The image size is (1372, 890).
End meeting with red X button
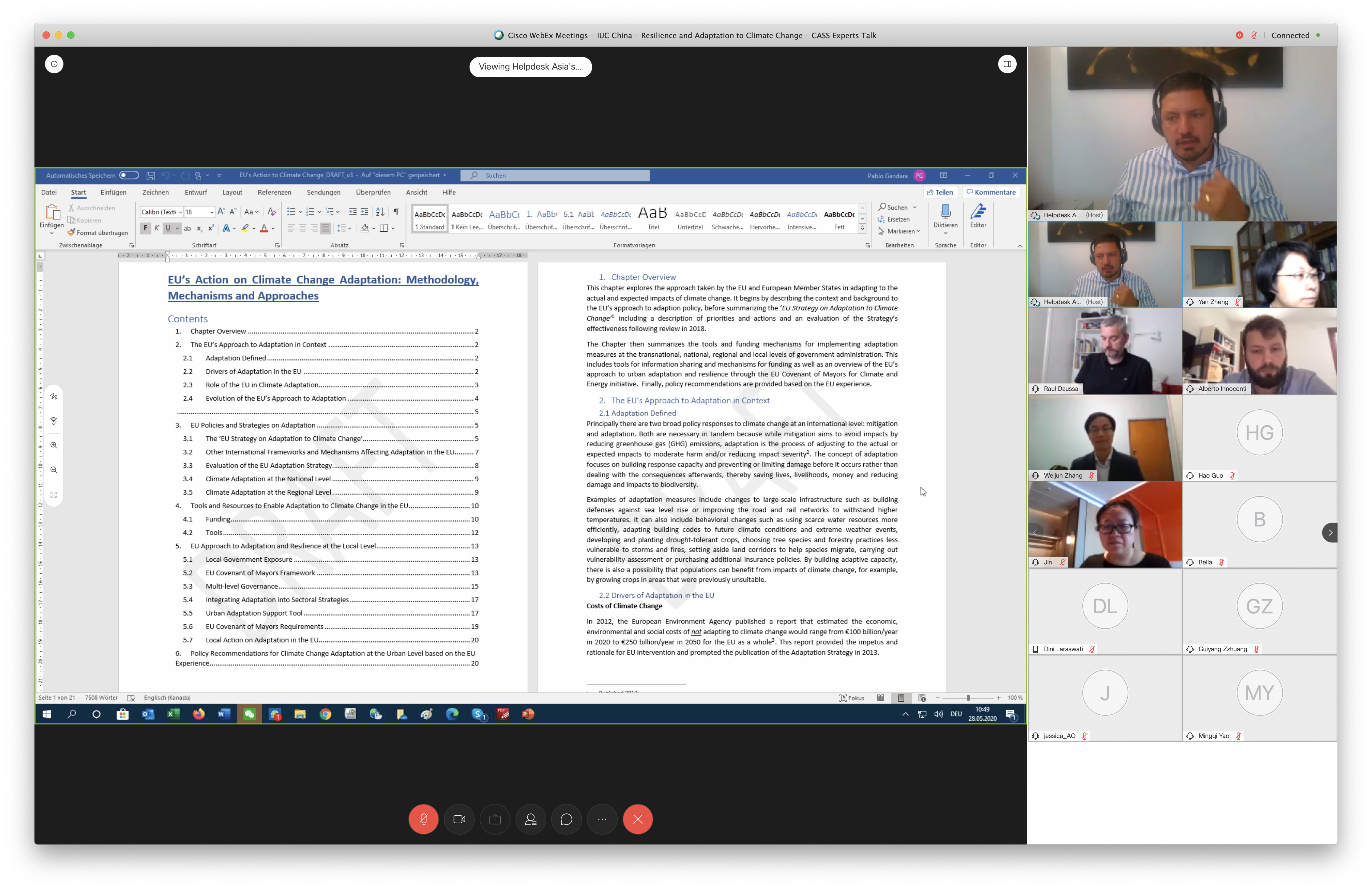638,819
